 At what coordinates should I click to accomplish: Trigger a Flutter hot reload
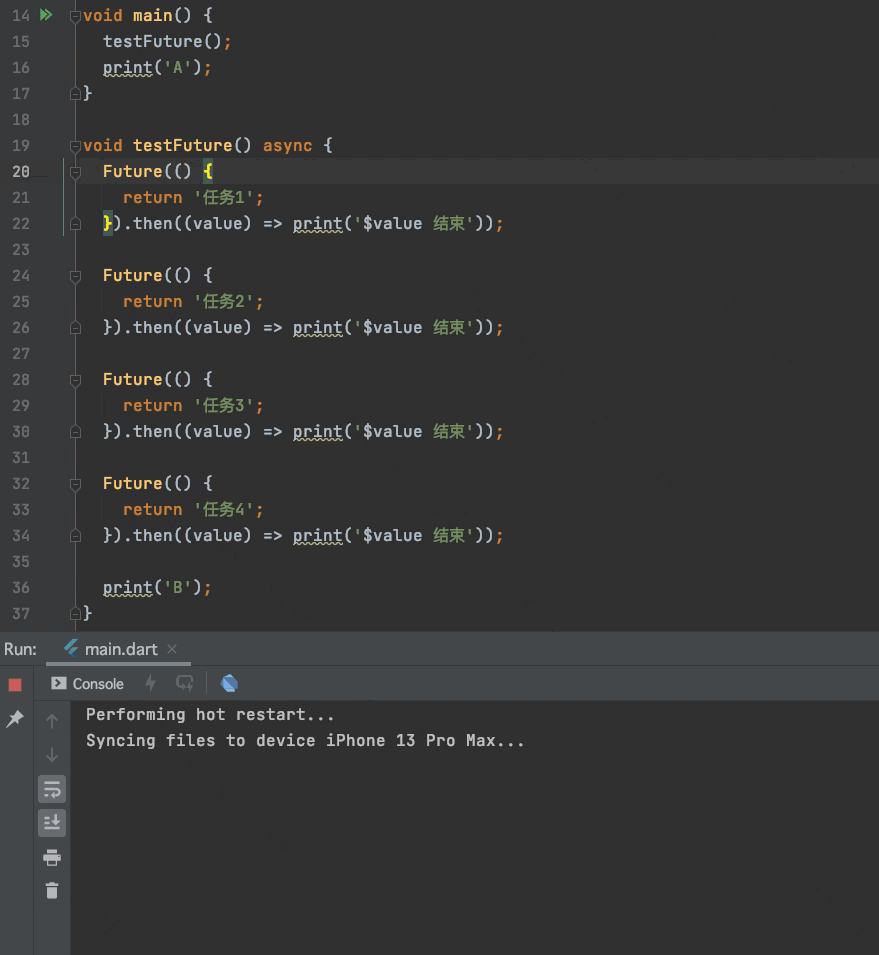pos(148,683)
